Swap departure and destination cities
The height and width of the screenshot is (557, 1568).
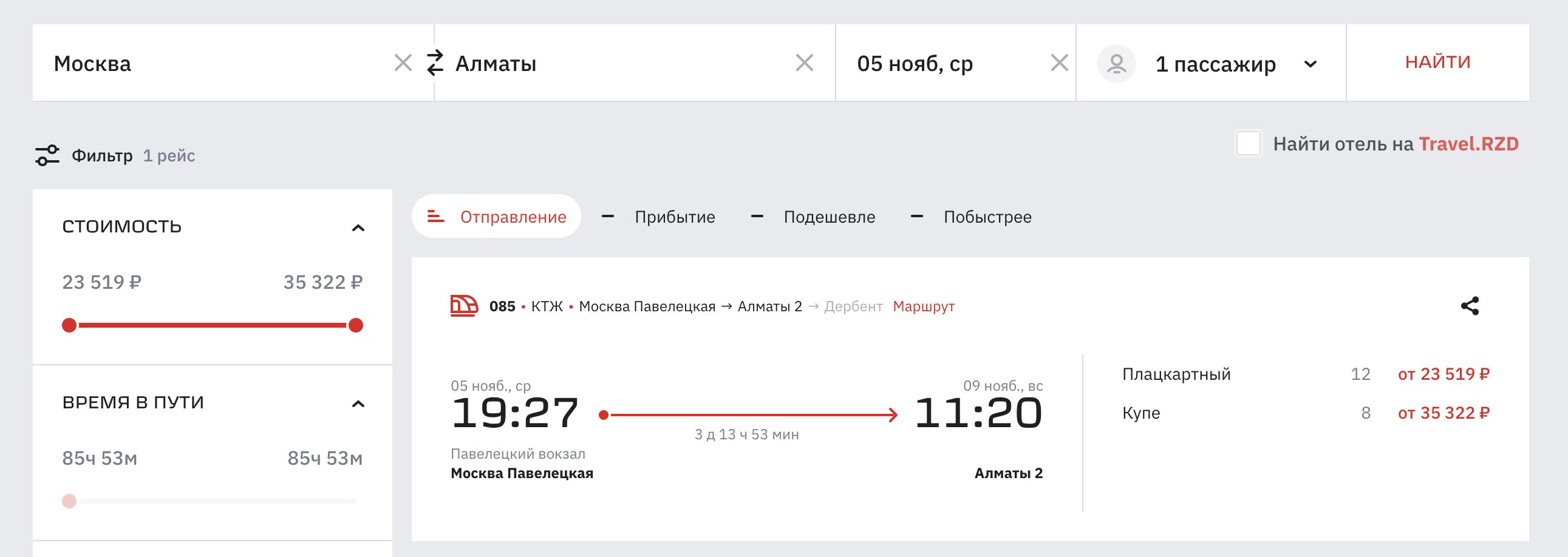tap(435, 63)
